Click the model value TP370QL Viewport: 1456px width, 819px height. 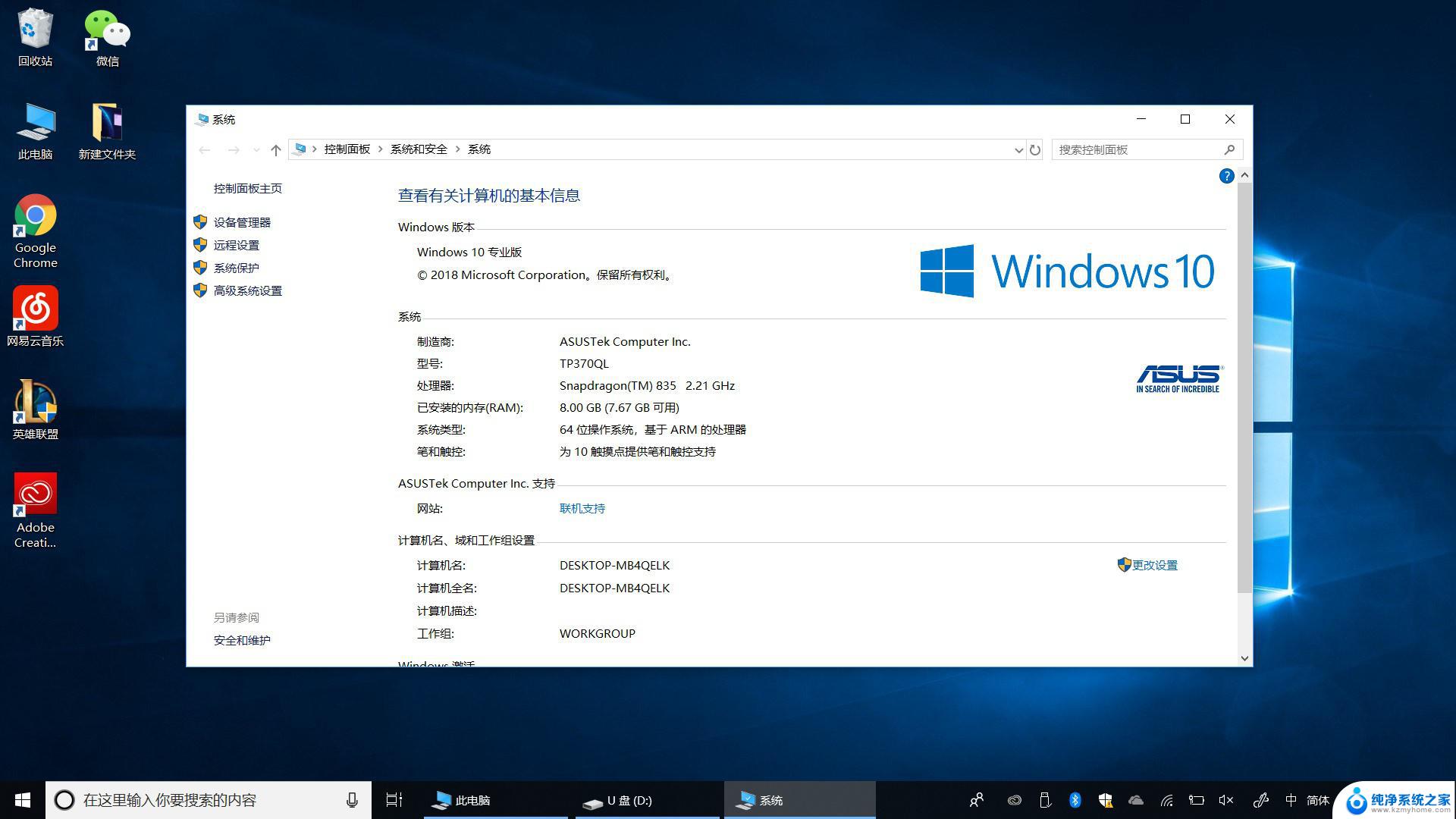[x=584, y=363]
